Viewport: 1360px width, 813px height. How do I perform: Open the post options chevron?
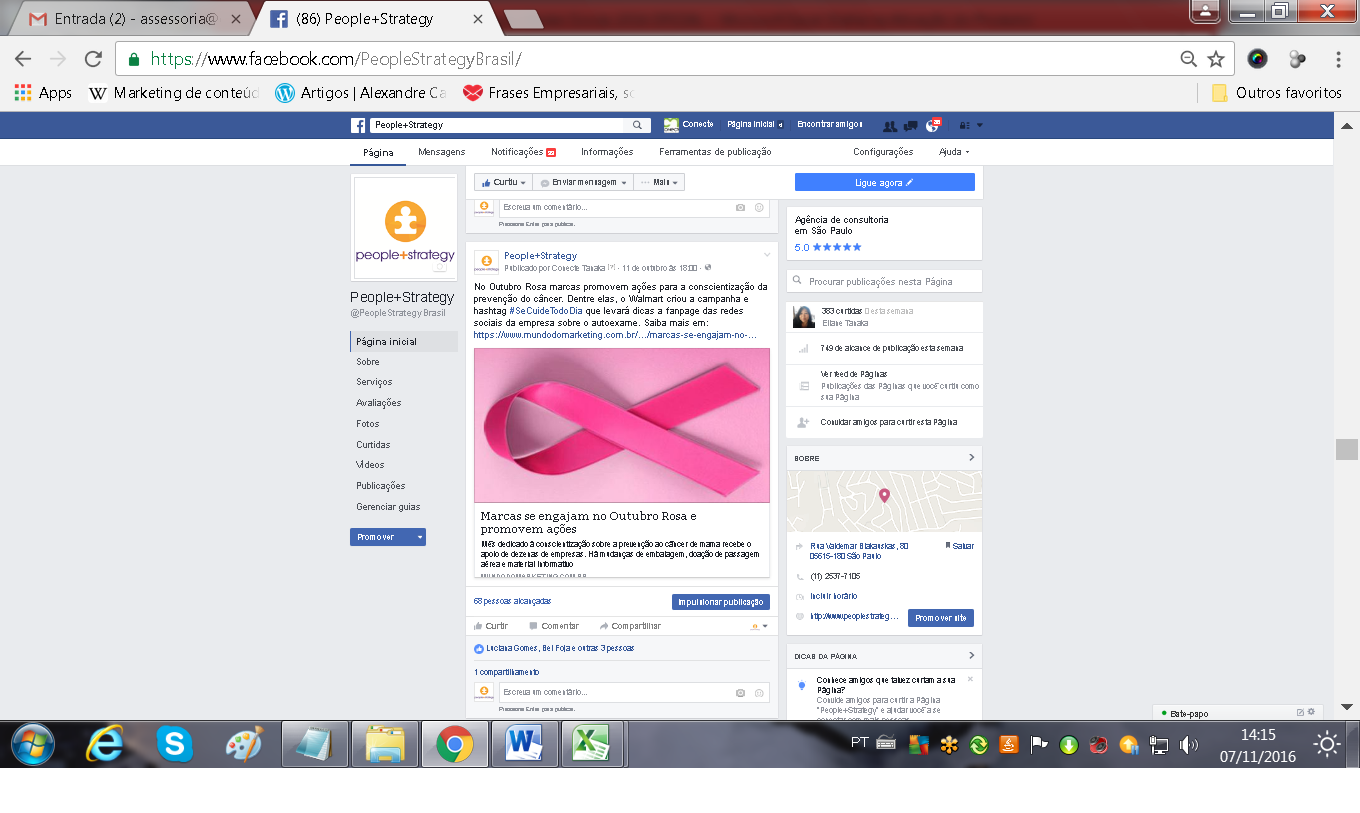767,255
